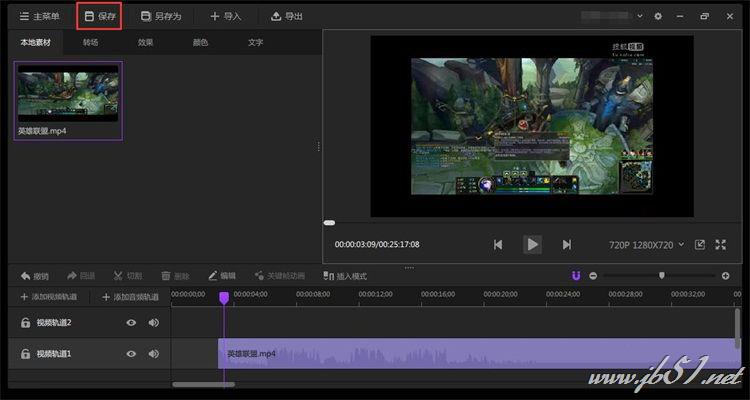Click the preview video image
750x400 pixels.
pyautogui.click(x=532, y=126)
